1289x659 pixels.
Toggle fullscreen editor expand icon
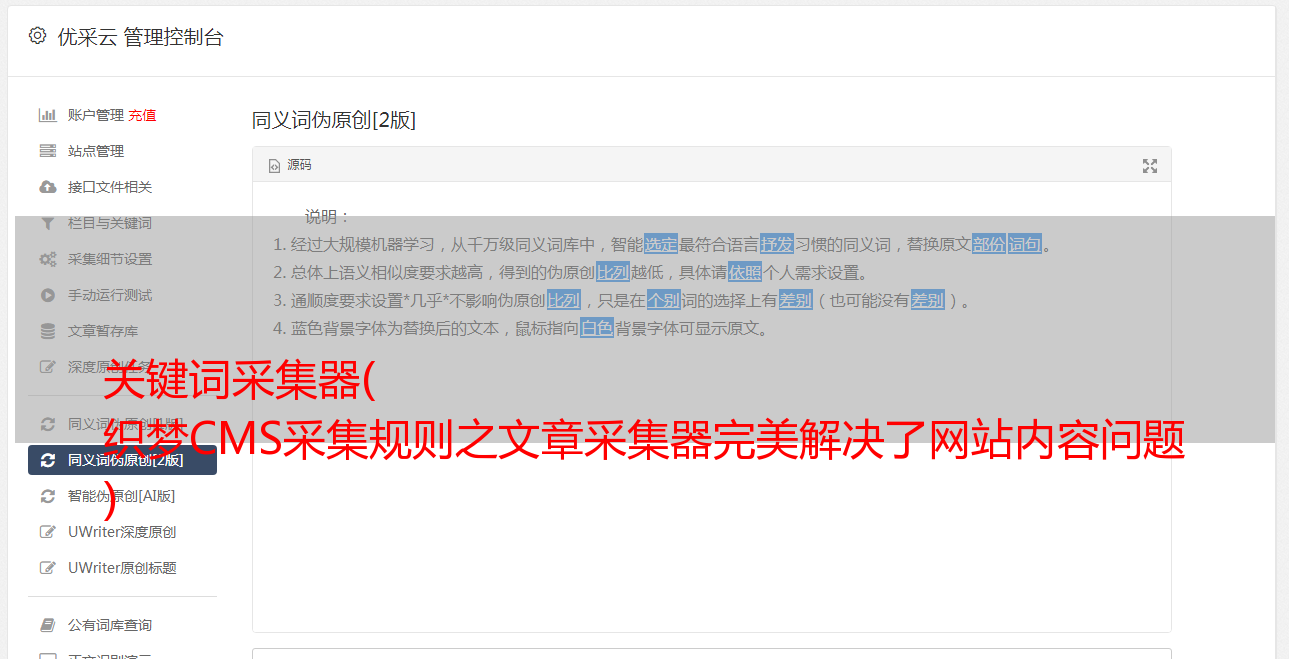click(x=1150, y=166)
